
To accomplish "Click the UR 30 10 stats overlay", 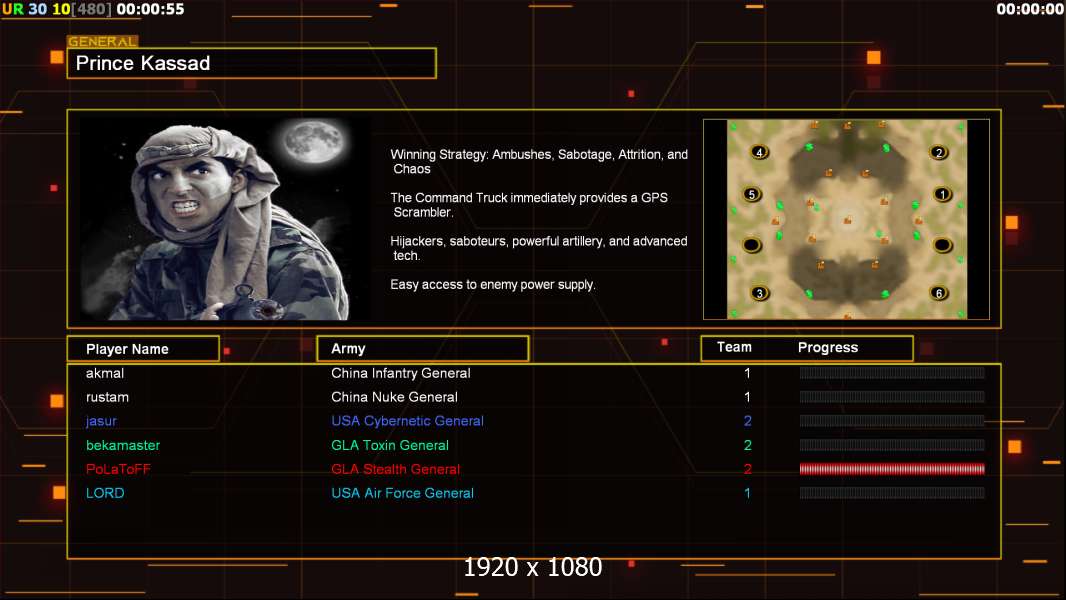I will [x=36, y=10].
